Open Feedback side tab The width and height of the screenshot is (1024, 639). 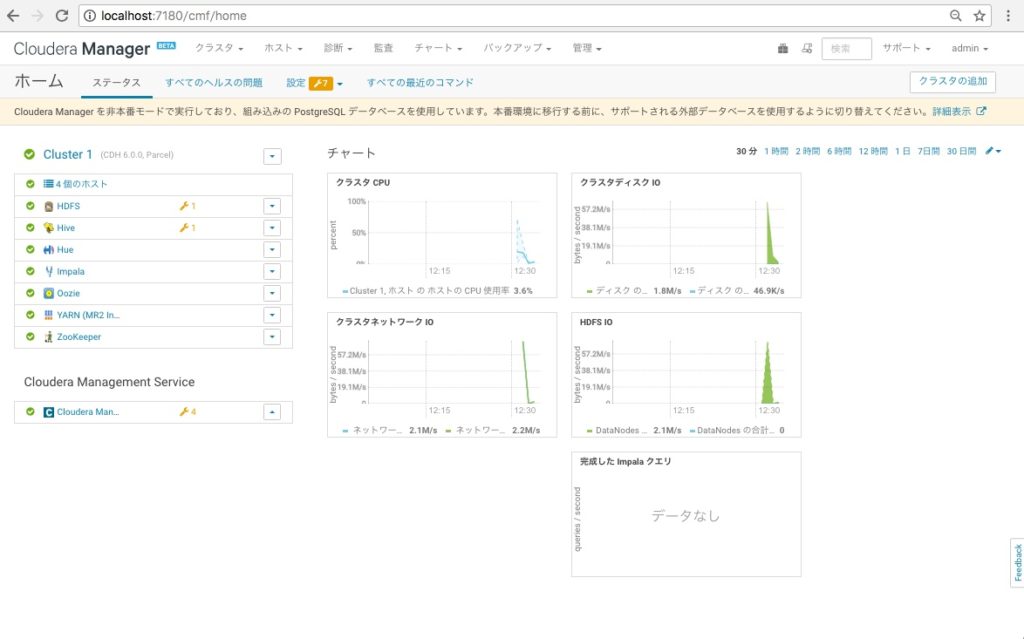pyautogui.click(x=1017, y=563)
